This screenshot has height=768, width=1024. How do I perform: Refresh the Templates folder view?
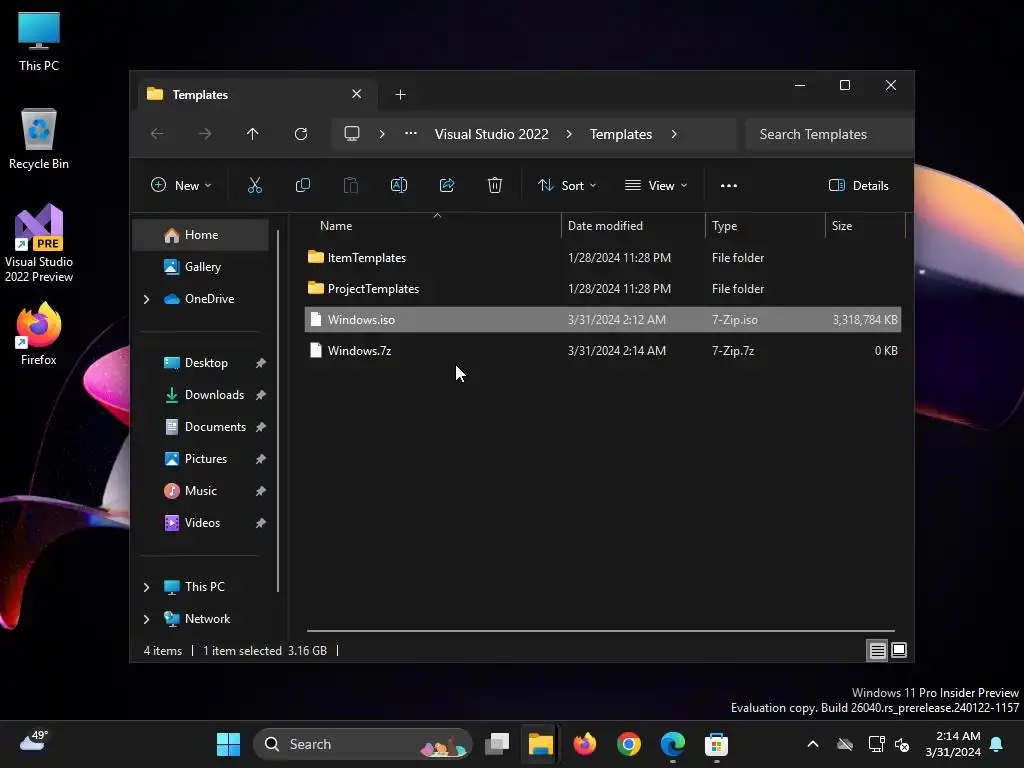pos(301,134)
